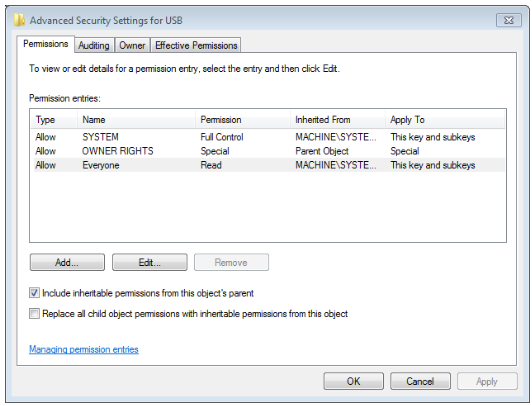
Task: Switch to the Auditing tab
Action: click(94, 45)
